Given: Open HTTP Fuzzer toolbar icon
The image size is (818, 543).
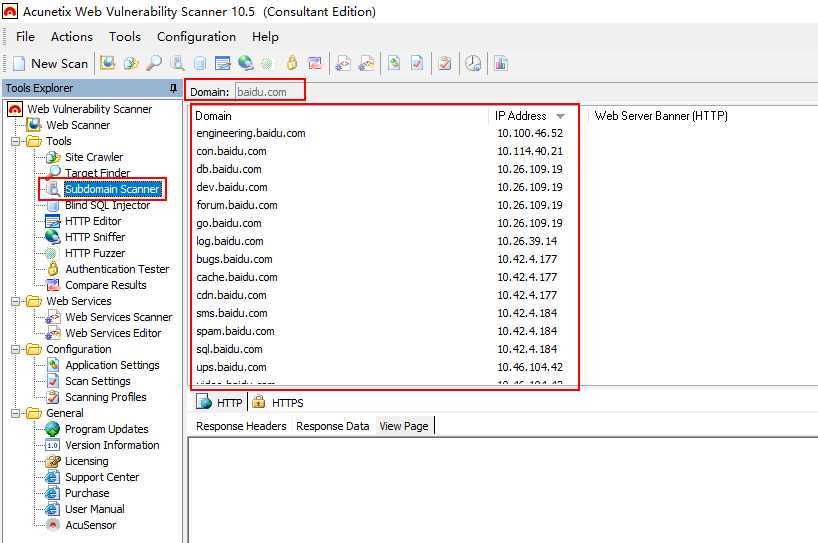Looking at the screenshot, I should (267, 64).
